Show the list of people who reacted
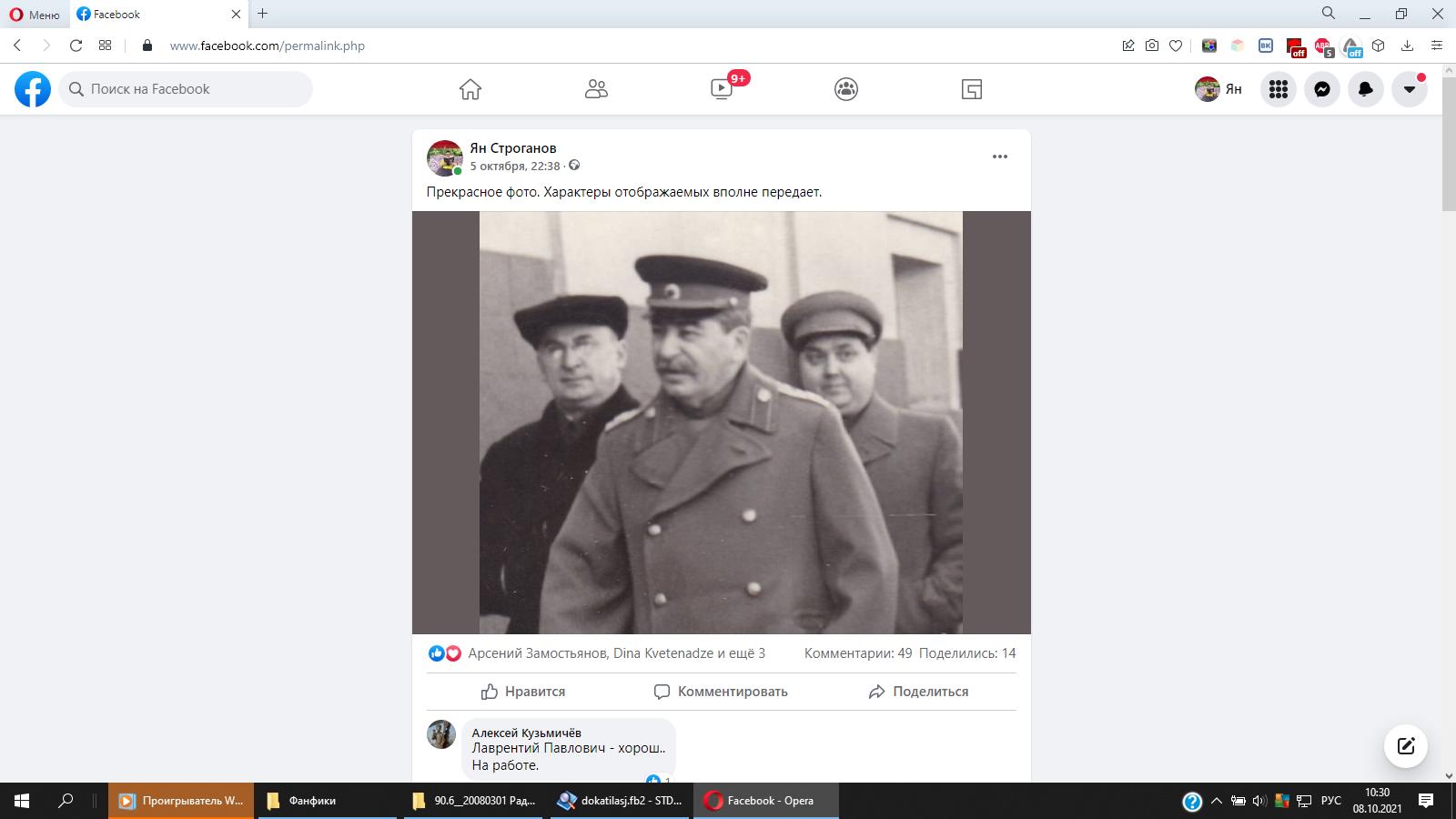This screenshot has height=819, width=1456. point(617,653)
